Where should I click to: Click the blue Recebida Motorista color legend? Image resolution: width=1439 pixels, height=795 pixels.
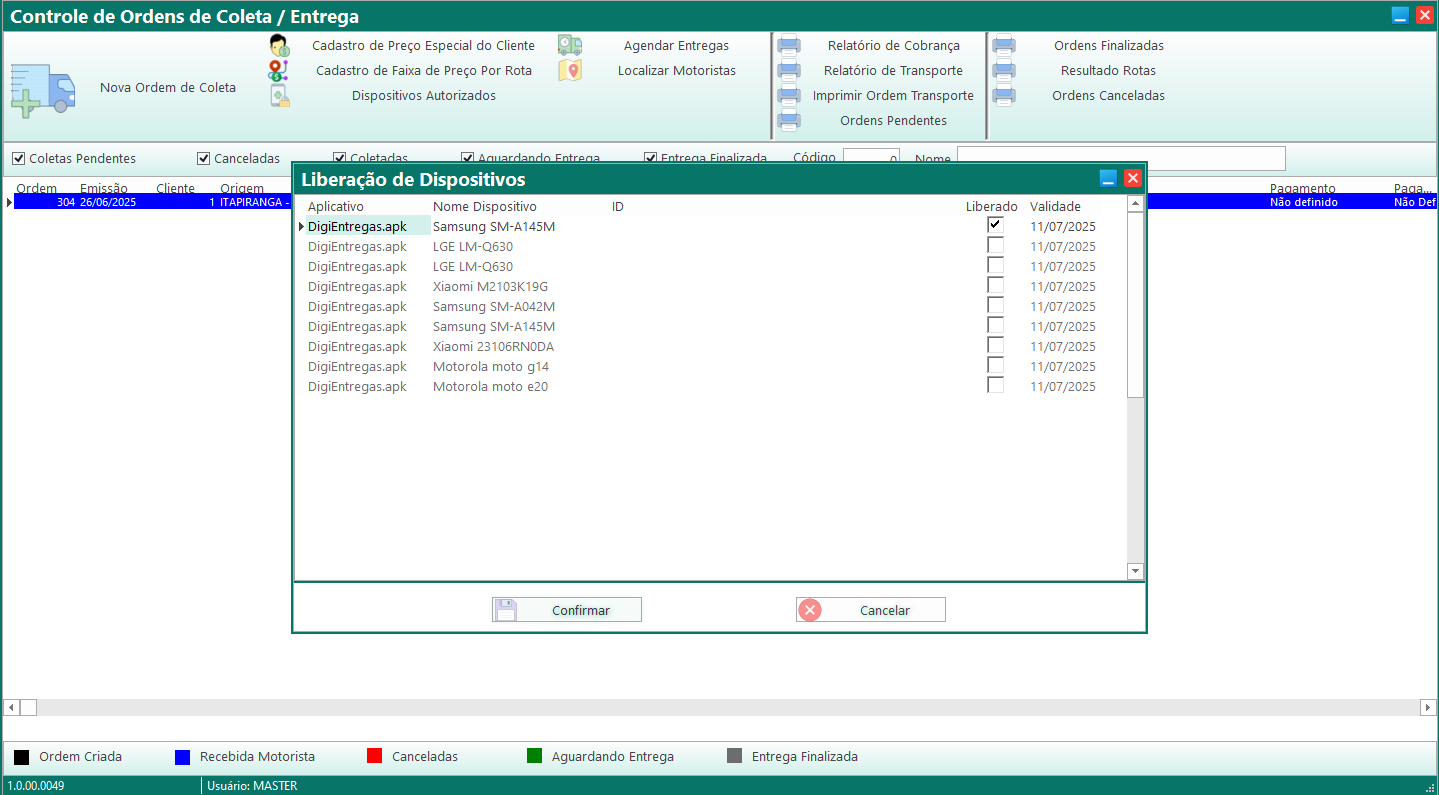click(182, 757)
